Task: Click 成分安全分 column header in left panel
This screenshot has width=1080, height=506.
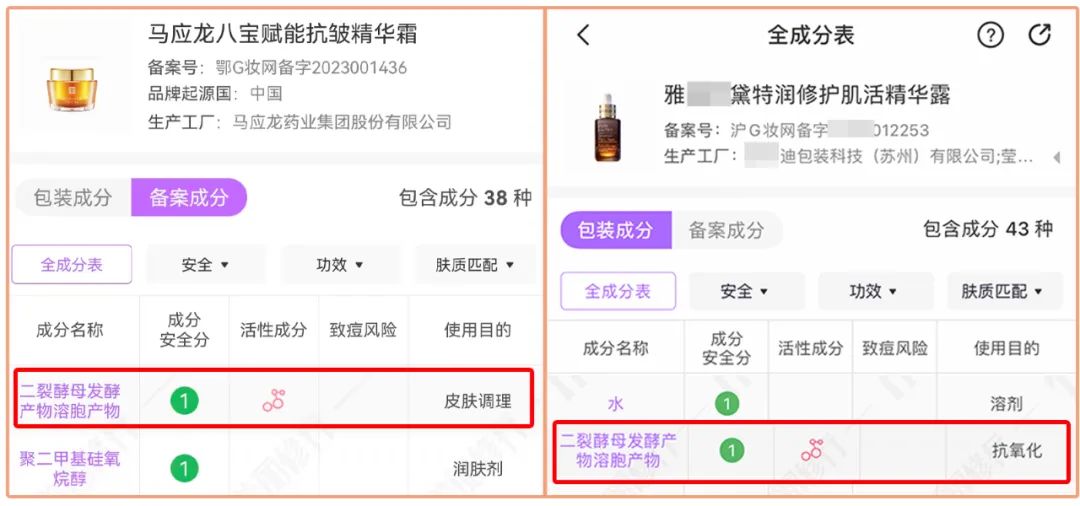Action: click(184, 330)
